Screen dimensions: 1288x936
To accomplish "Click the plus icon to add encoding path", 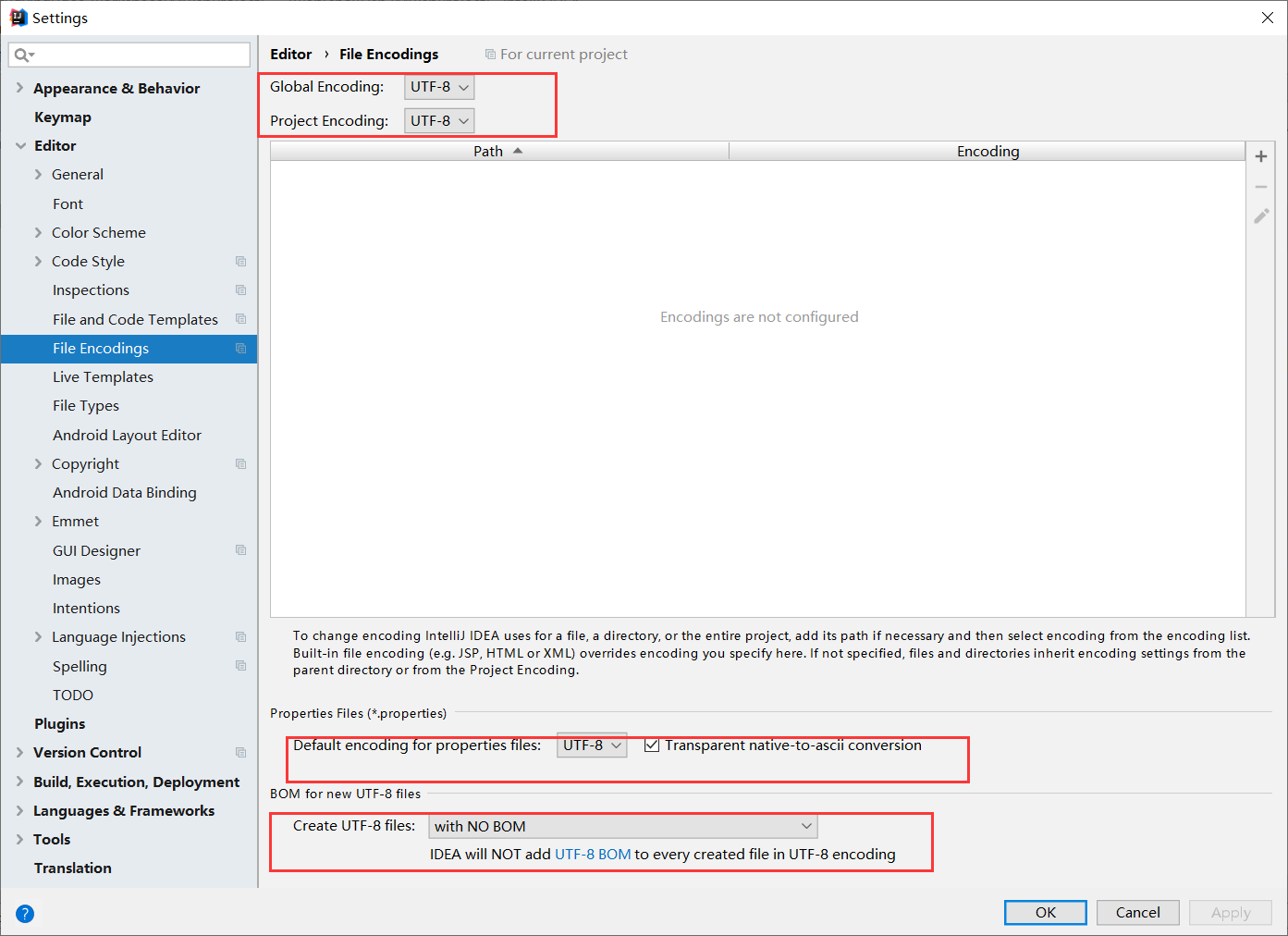I will click(1260, 156).
